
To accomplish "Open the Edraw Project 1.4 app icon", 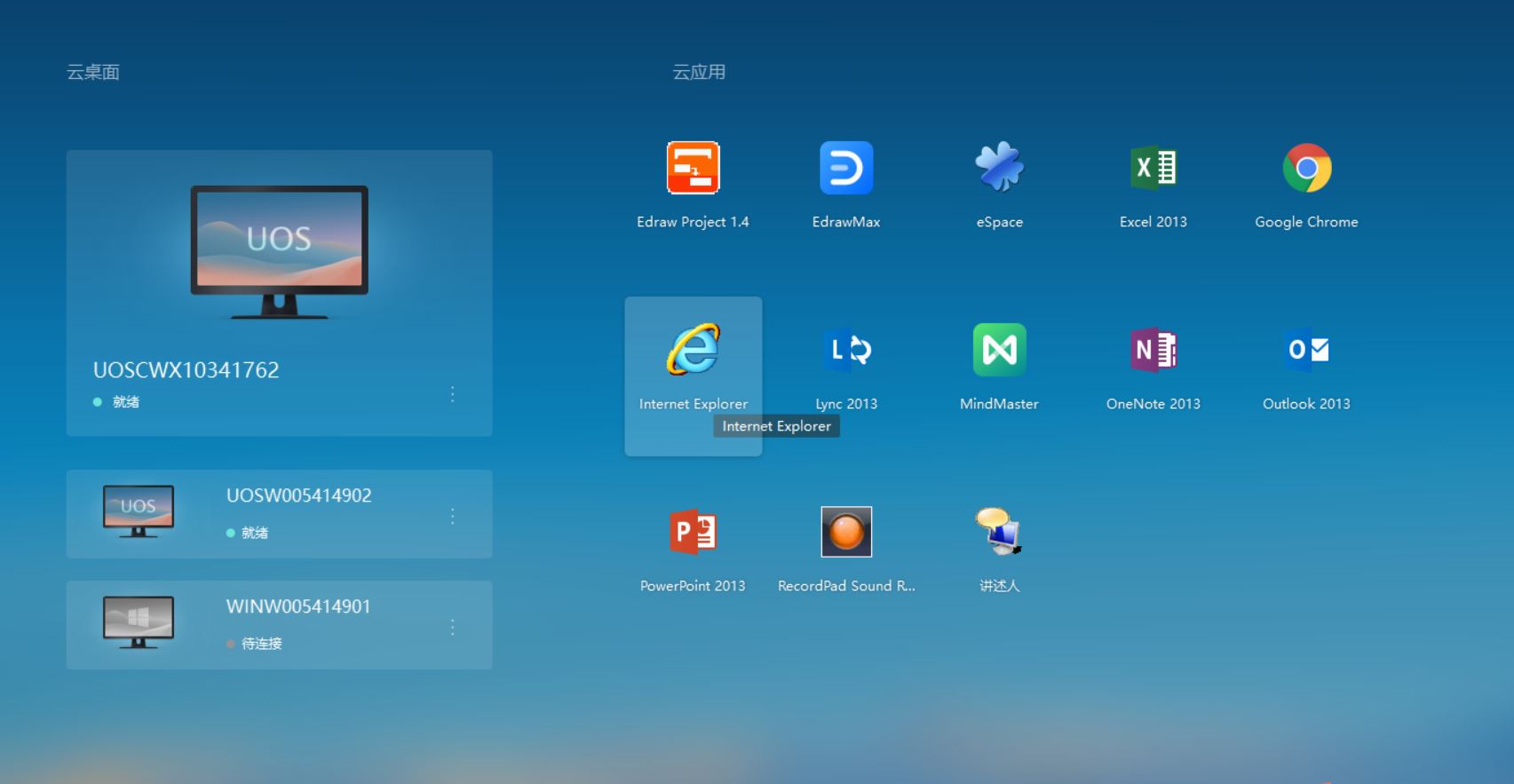I will 693,168.
